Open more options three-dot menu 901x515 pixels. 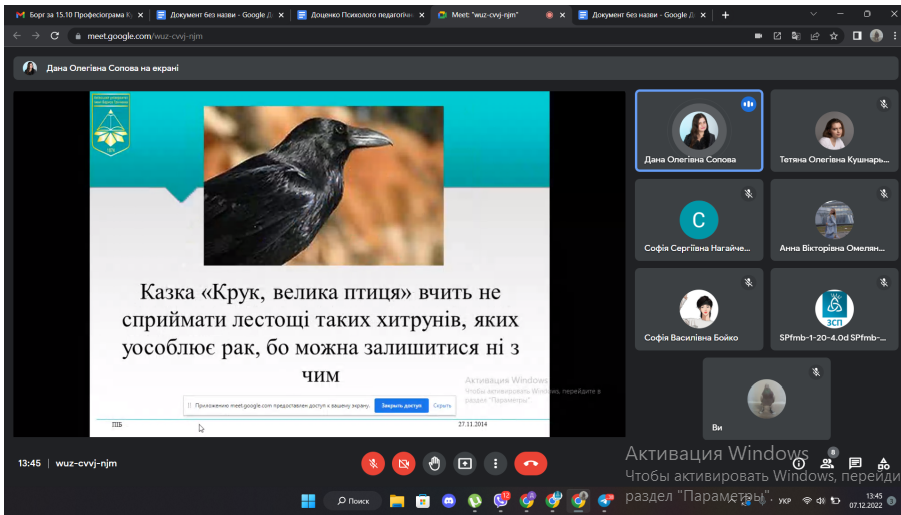pos(495,463)
